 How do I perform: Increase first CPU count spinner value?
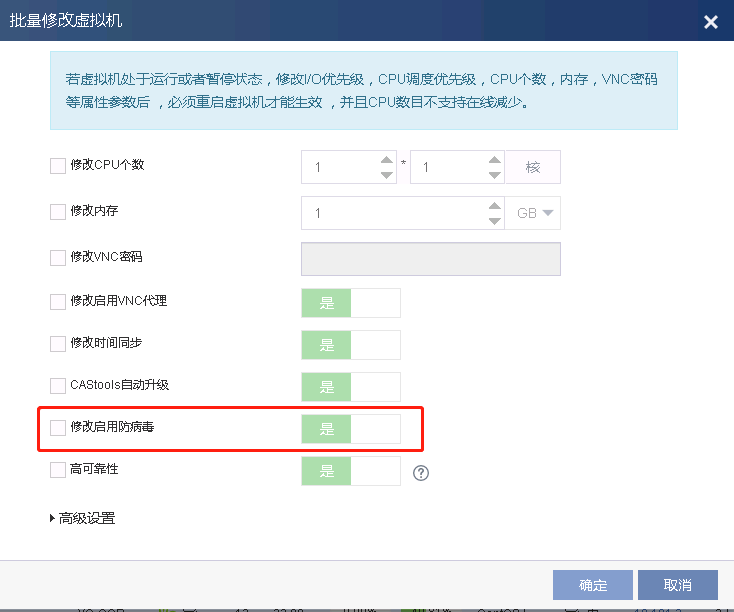(x=387, y=160)
